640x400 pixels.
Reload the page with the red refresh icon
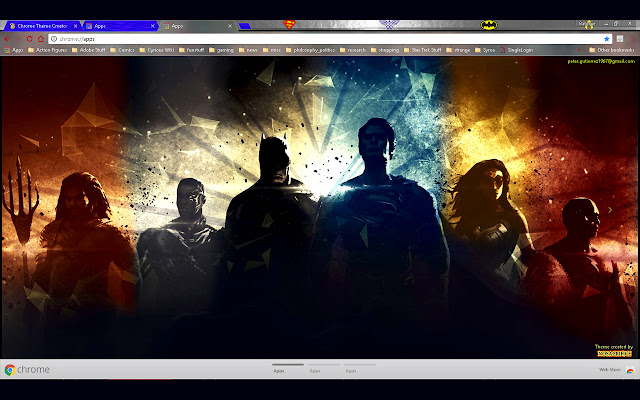(29, 39)
